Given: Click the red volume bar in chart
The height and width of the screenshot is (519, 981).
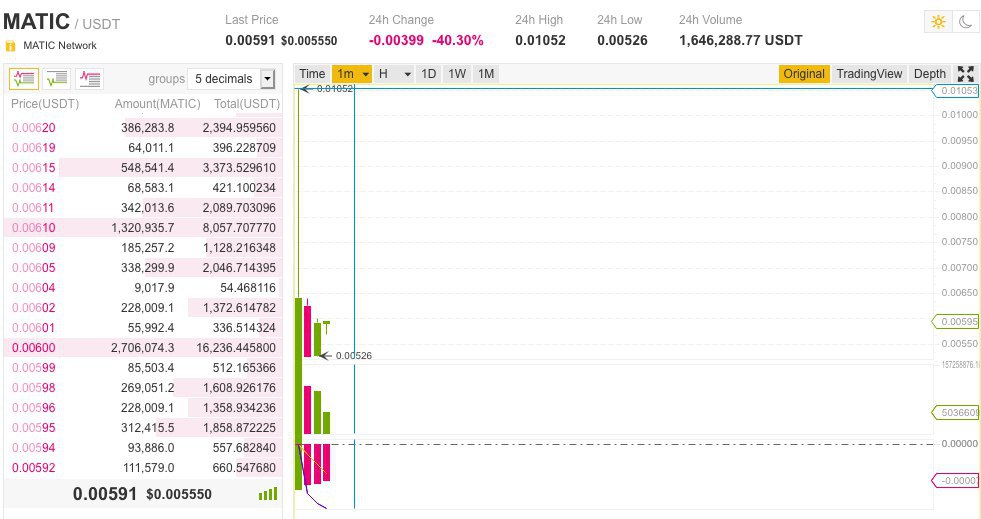Looking at the screenshot, I should pyautogui.click(x=307, y=410).
